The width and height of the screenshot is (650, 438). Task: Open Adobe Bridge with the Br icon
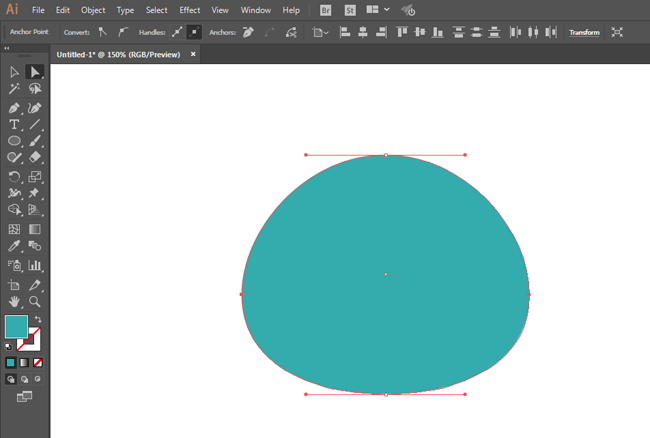pos(326,10)
